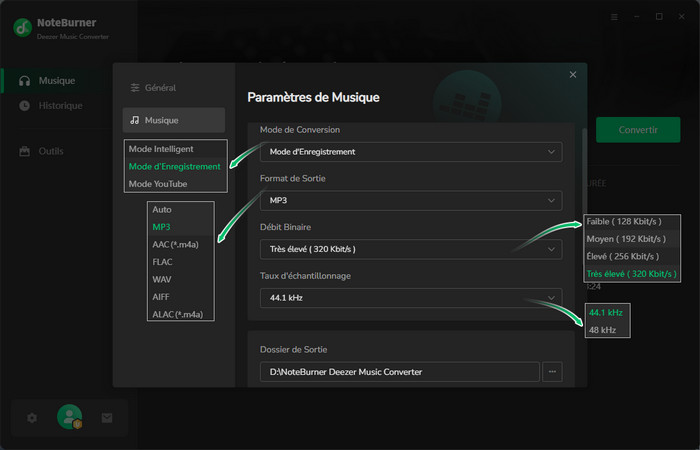Choose Mode d'Enregistrement in the options list
The image size is (700, 450).
point(175,167)
